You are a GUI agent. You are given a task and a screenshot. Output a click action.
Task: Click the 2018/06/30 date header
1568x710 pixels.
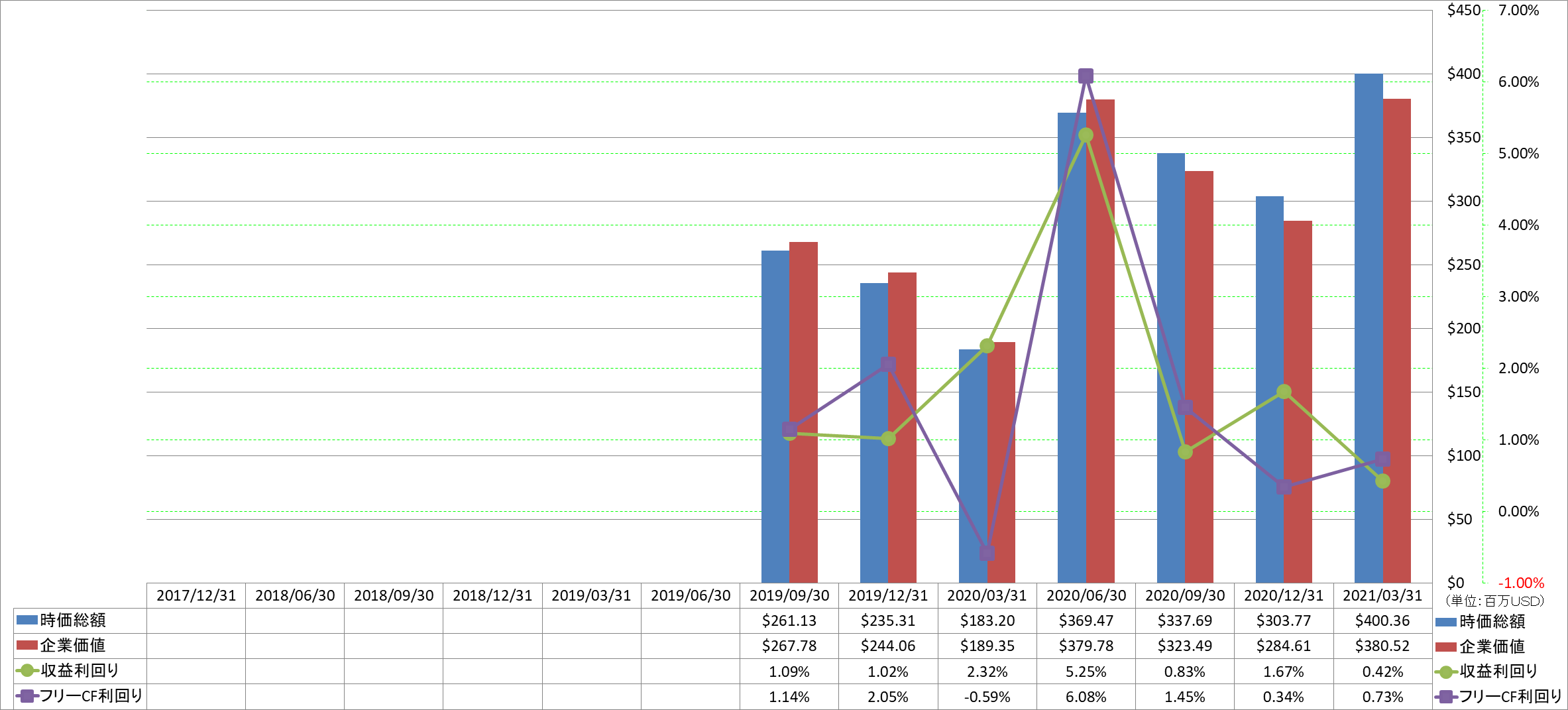[x=295, y=595]
